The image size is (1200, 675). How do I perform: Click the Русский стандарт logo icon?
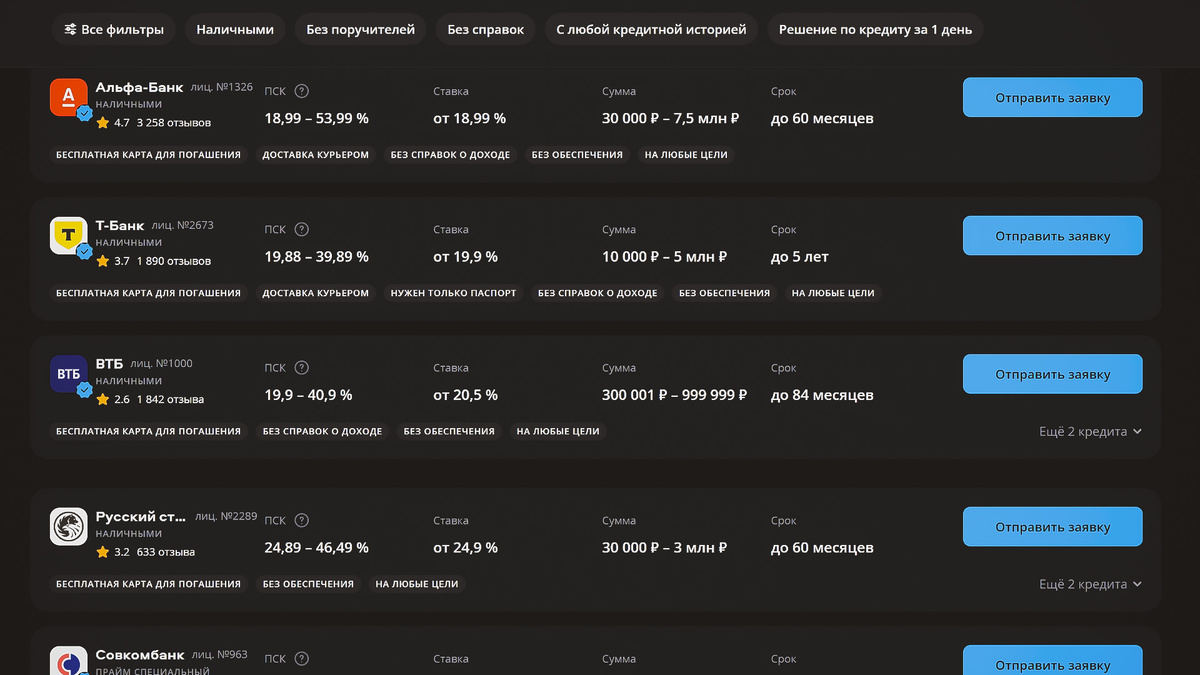pos(69,527)
